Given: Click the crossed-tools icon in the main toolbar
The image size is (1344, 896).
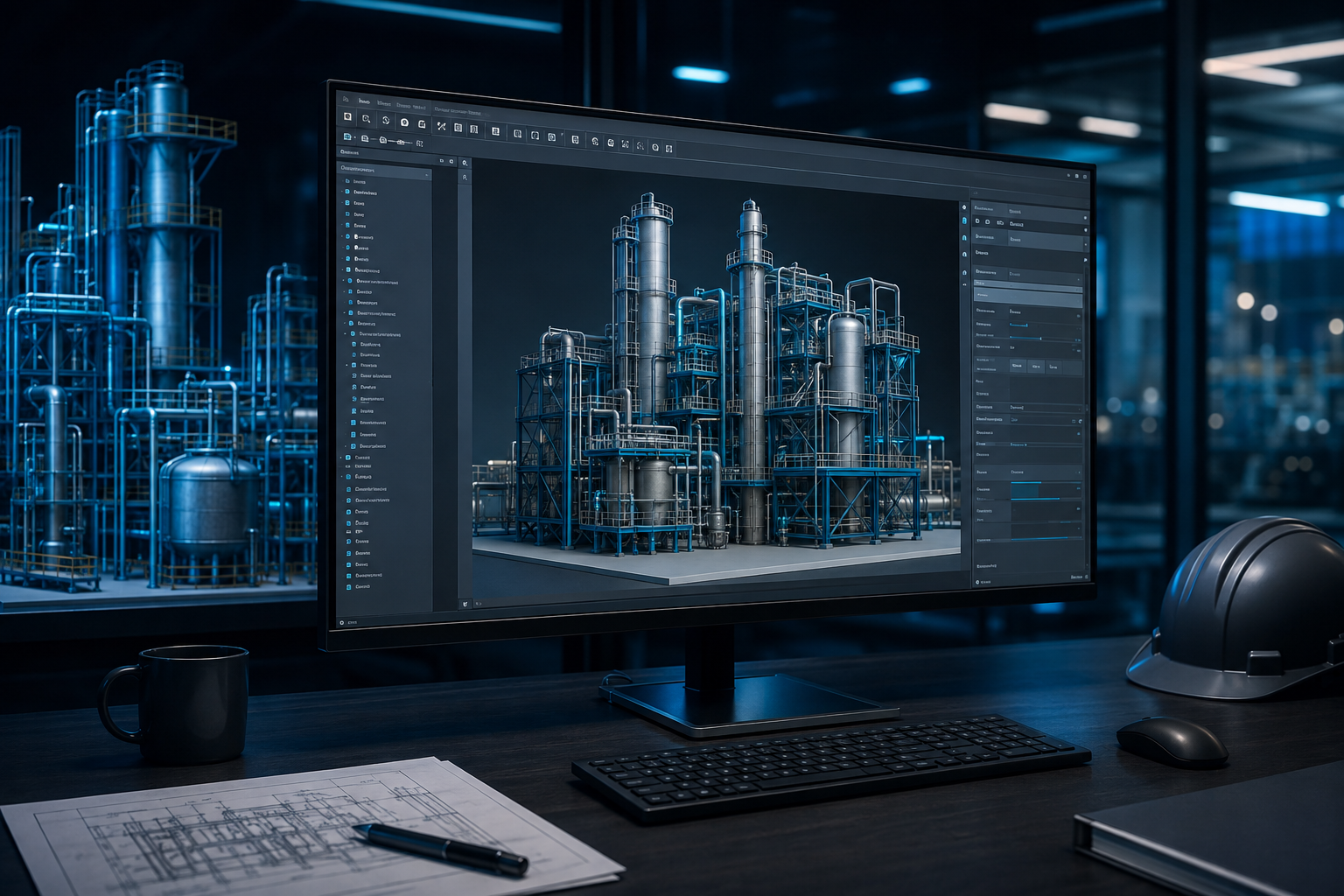Looking at the screenshot, I should (x=441, y=127).
